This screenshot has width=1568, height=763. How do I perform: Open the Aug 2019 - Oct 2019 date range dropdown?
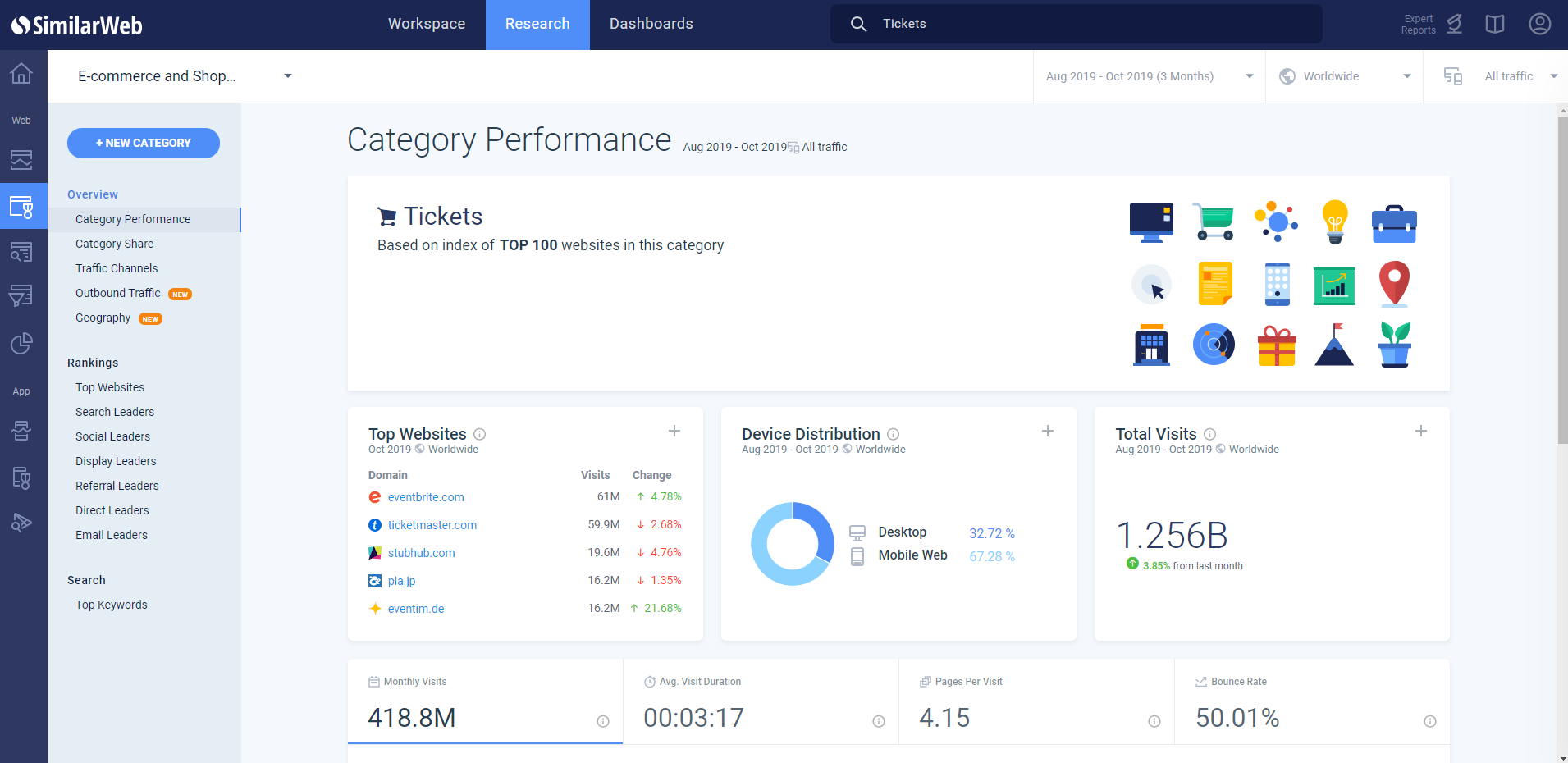1149,76
